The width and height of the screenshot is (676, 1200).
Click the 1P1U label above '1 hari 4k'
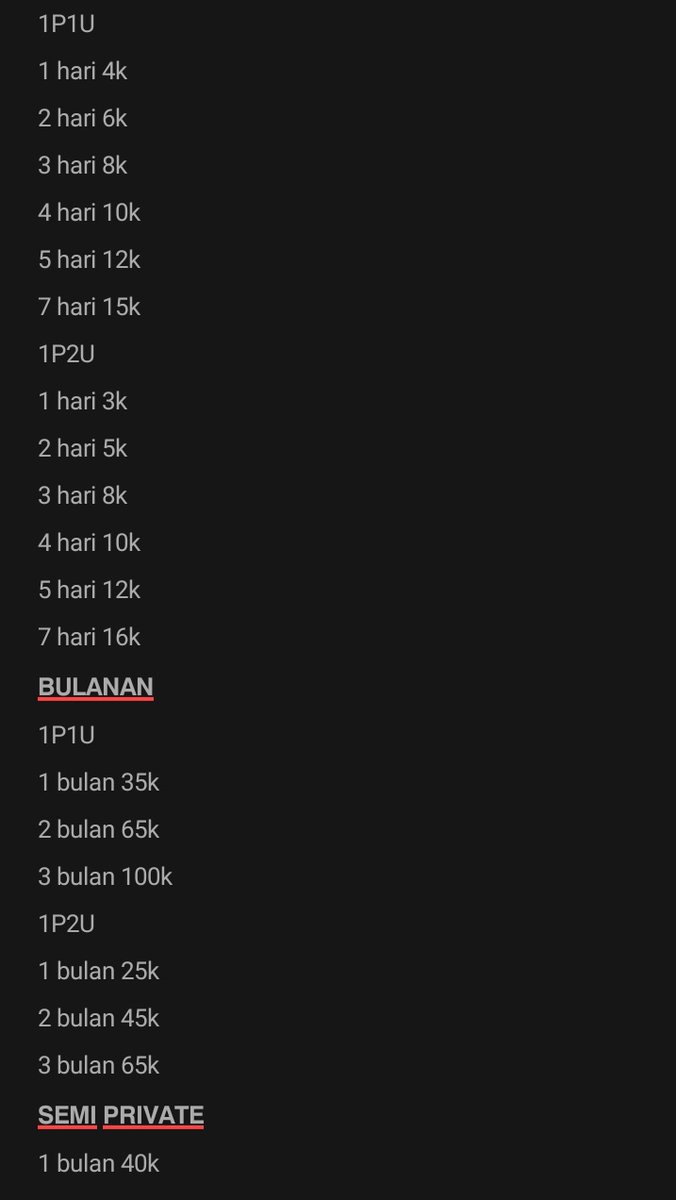point(66,24)
